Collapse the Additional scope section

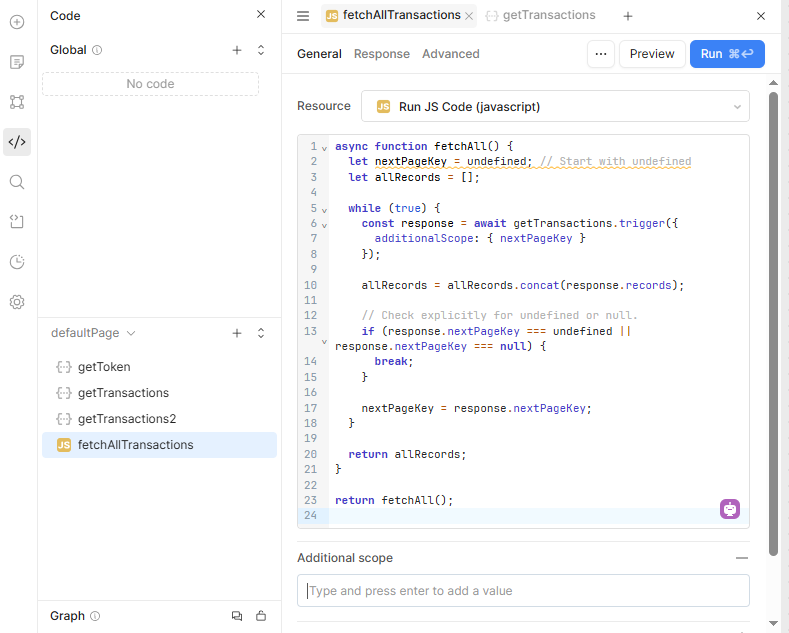coord(742,558)
